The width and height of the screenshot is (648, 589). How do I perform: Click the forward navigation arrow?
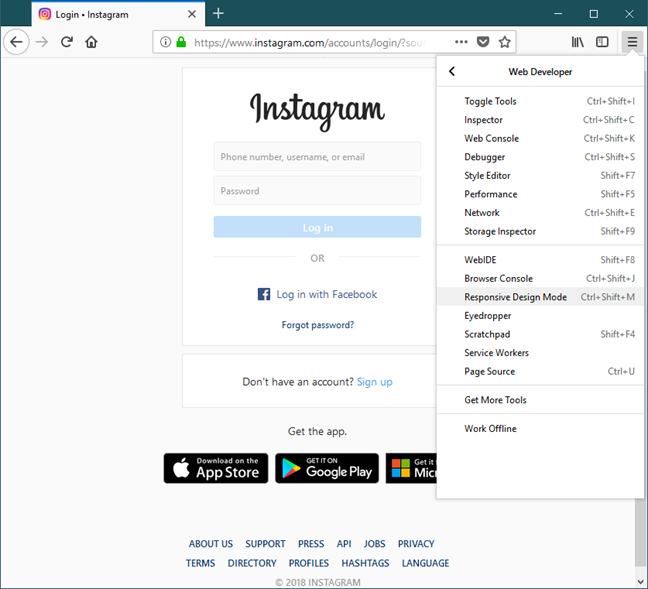42,42
